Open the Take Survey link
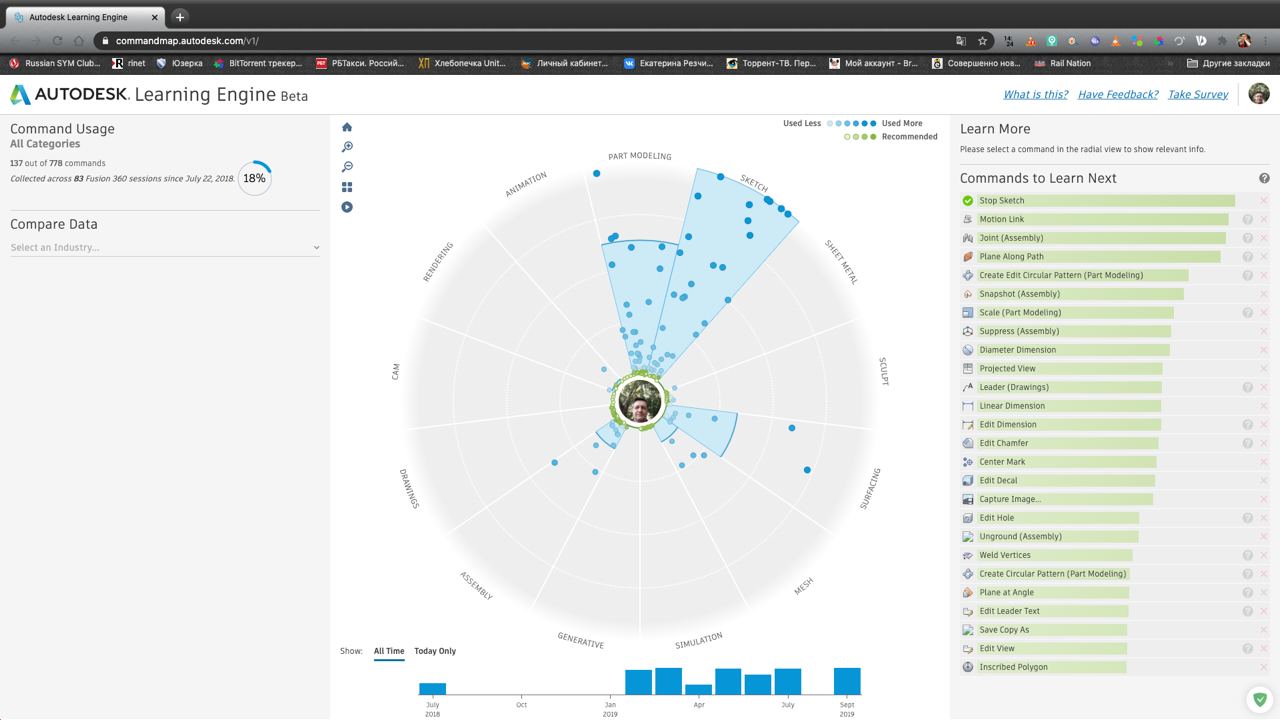Image resolution: width=1280 pixels, height=720 pixels. [x=1198, y=94]
